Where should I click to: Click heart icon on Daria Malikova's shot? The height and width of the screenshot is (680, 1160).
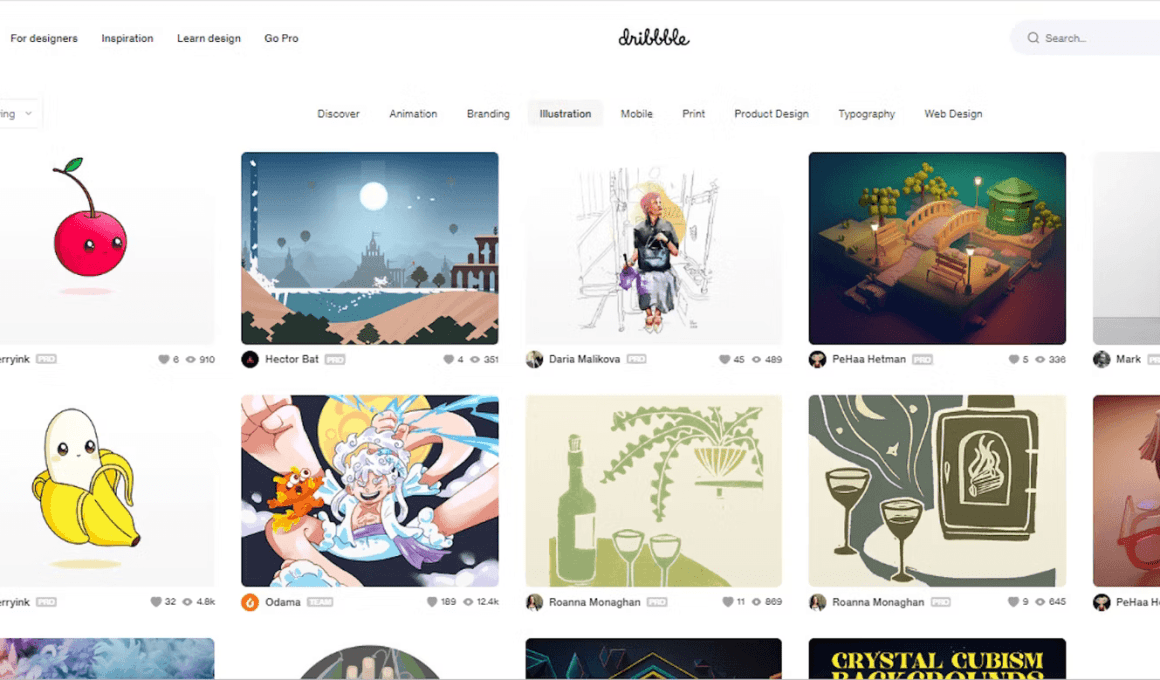tap(724, 360)
